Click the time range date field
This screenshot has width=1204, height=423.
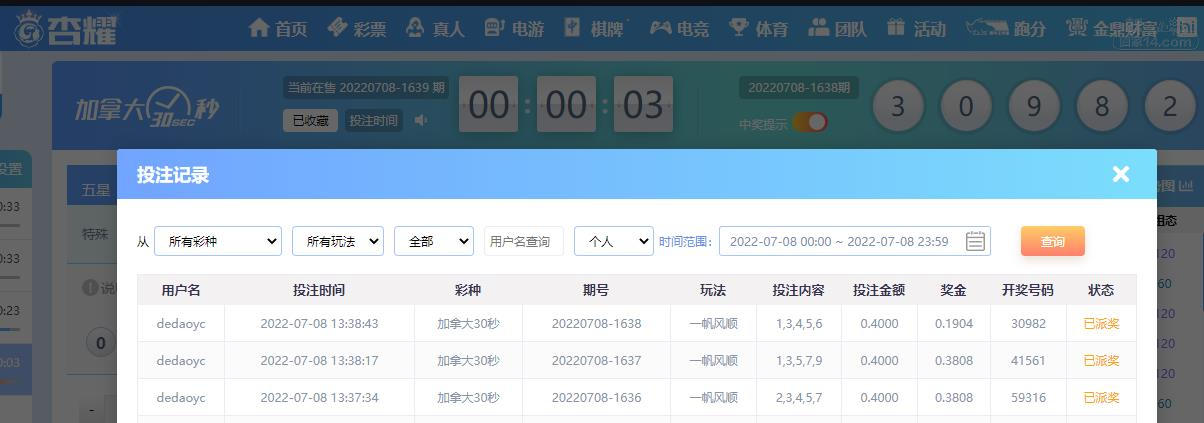tap(855, 241)
